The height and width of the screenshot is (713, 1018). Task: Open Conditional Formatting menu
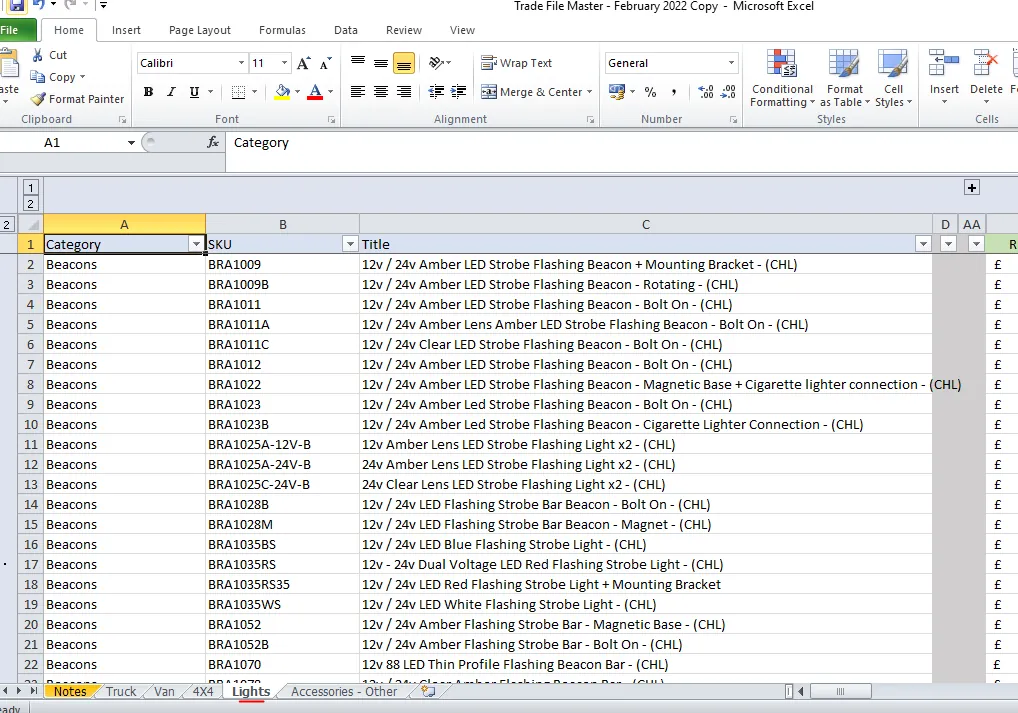tap(782, 79)
